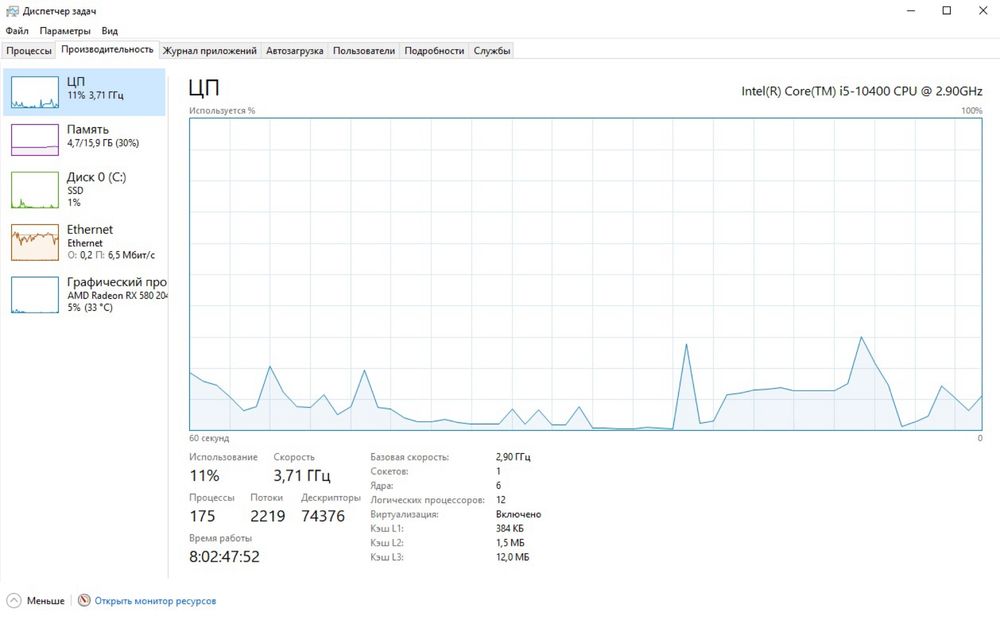
Task: Click the Сокетов label
Action: point(389,471)
